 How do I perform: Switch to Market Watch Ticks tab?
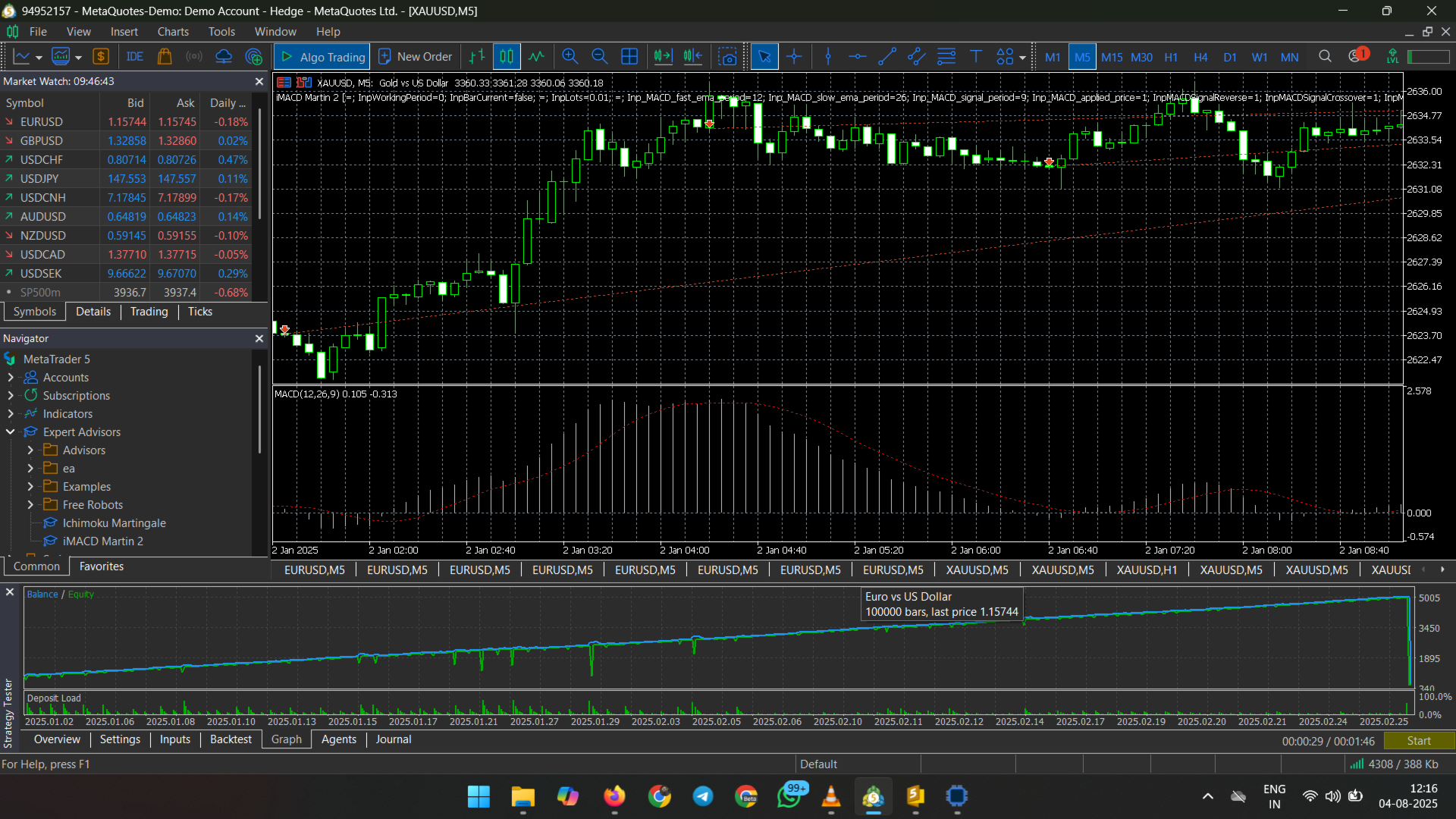click(200, 312)
